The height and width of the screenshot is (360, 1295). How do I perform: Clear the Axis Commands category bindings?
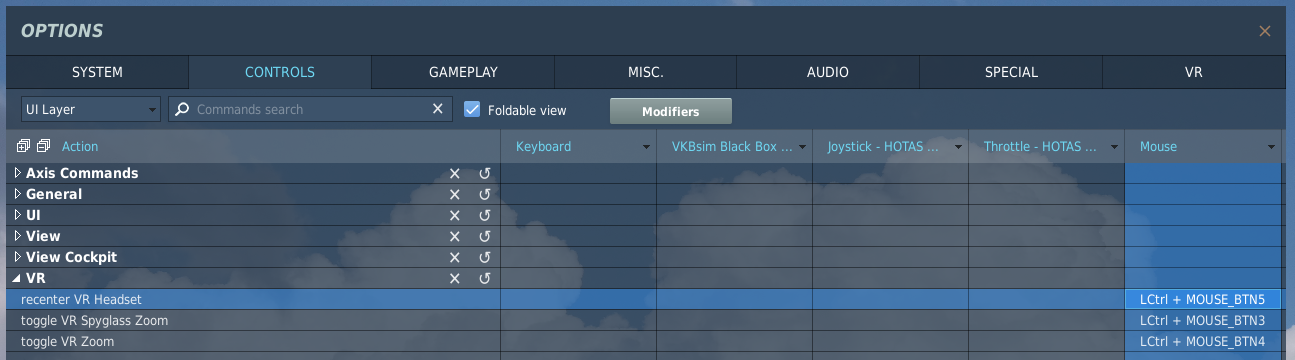[455, 173]
